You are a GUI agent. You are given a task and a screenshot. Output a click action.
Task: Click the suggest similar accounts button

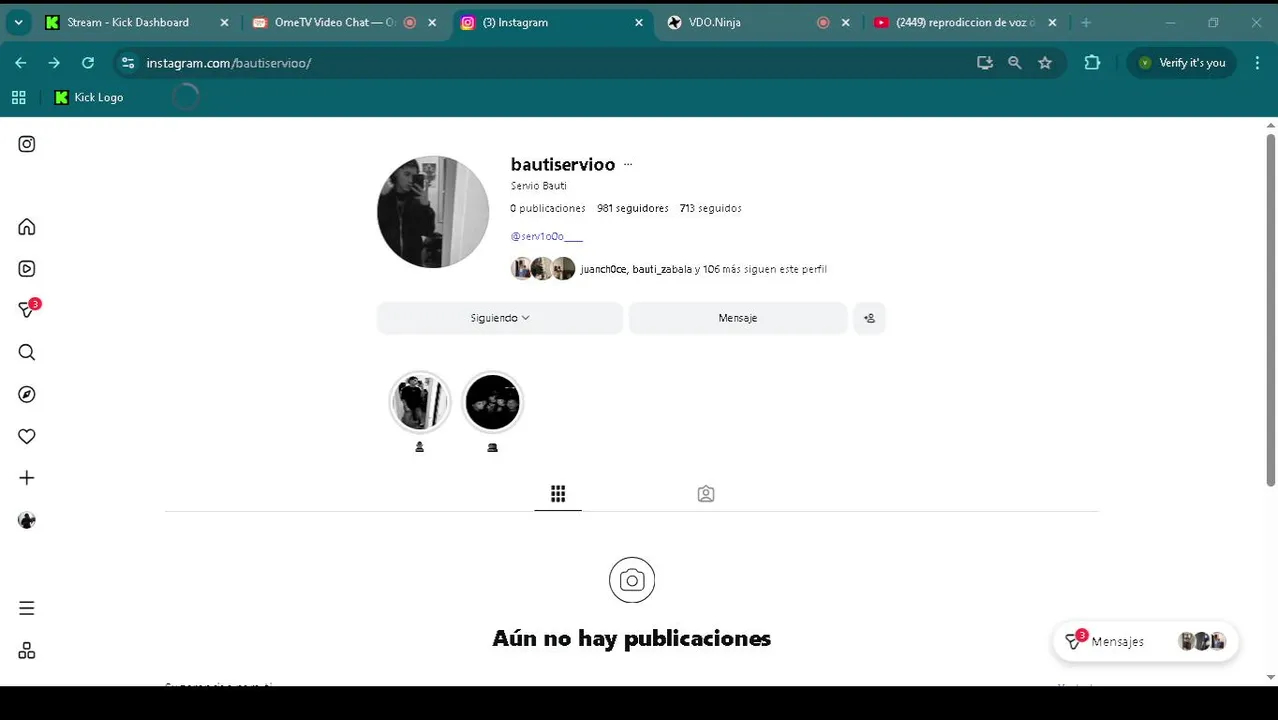point(869,318)
